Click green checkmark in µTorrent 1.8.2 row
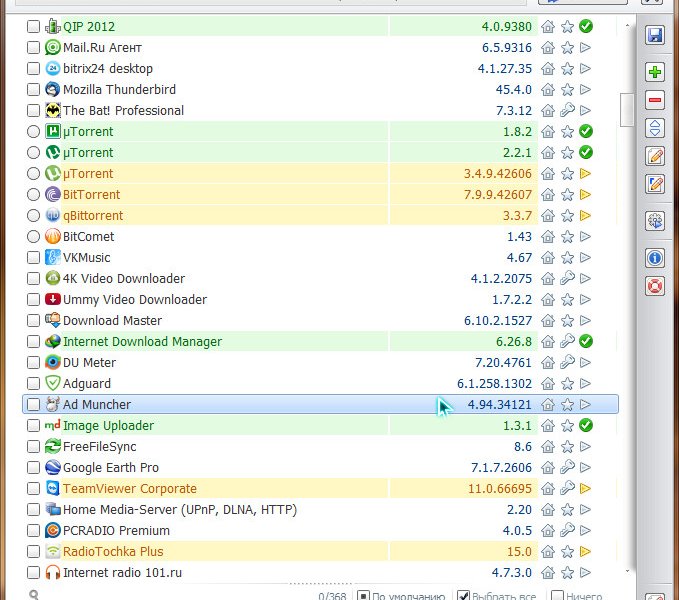679x600 pixels. pyautogui.click(x=586, y=131)
